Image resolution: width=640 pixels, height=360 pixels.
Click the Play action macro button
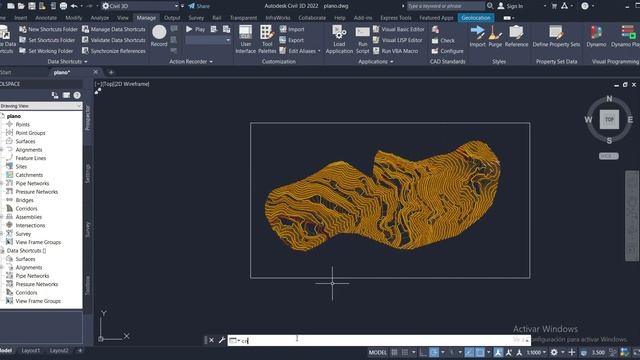[196, 29]
